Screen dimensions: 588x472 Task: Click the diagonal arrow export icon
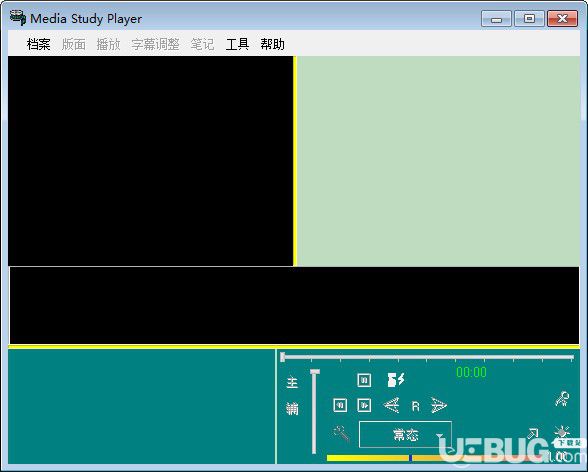click(x=532, y=434)
